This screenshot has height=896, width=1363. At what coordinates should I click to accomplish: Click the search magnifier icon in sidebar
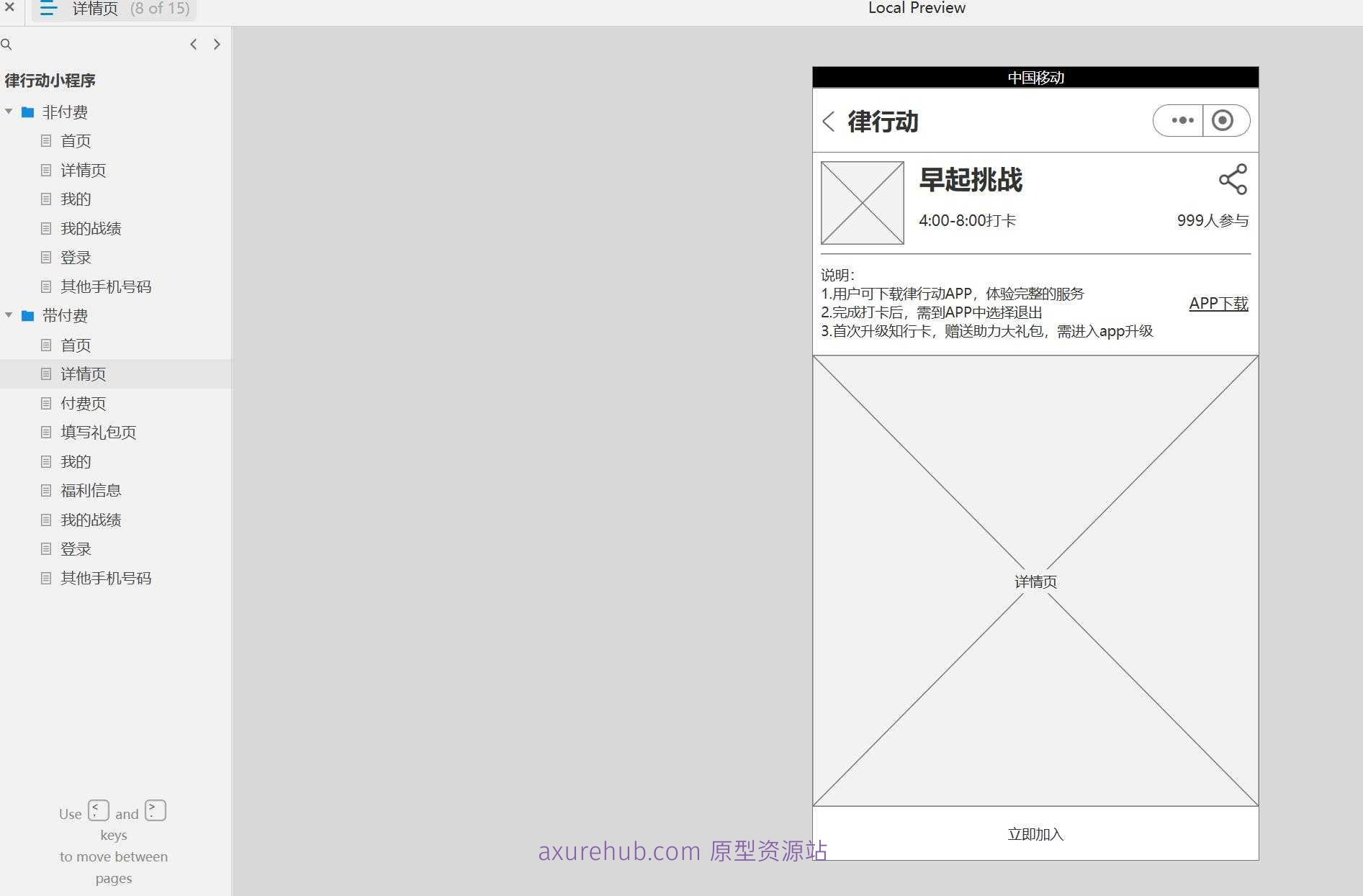tap(6, 45)
